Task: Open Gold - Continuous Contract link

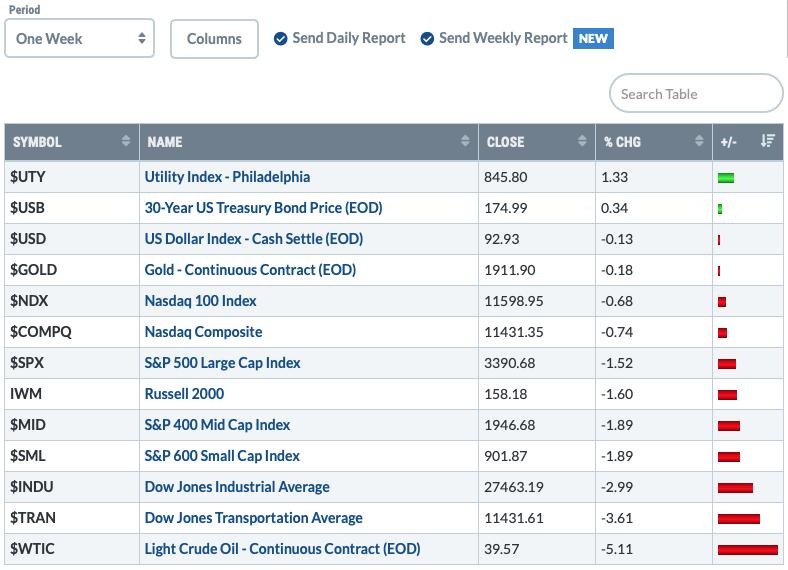Action: [250, 270]
